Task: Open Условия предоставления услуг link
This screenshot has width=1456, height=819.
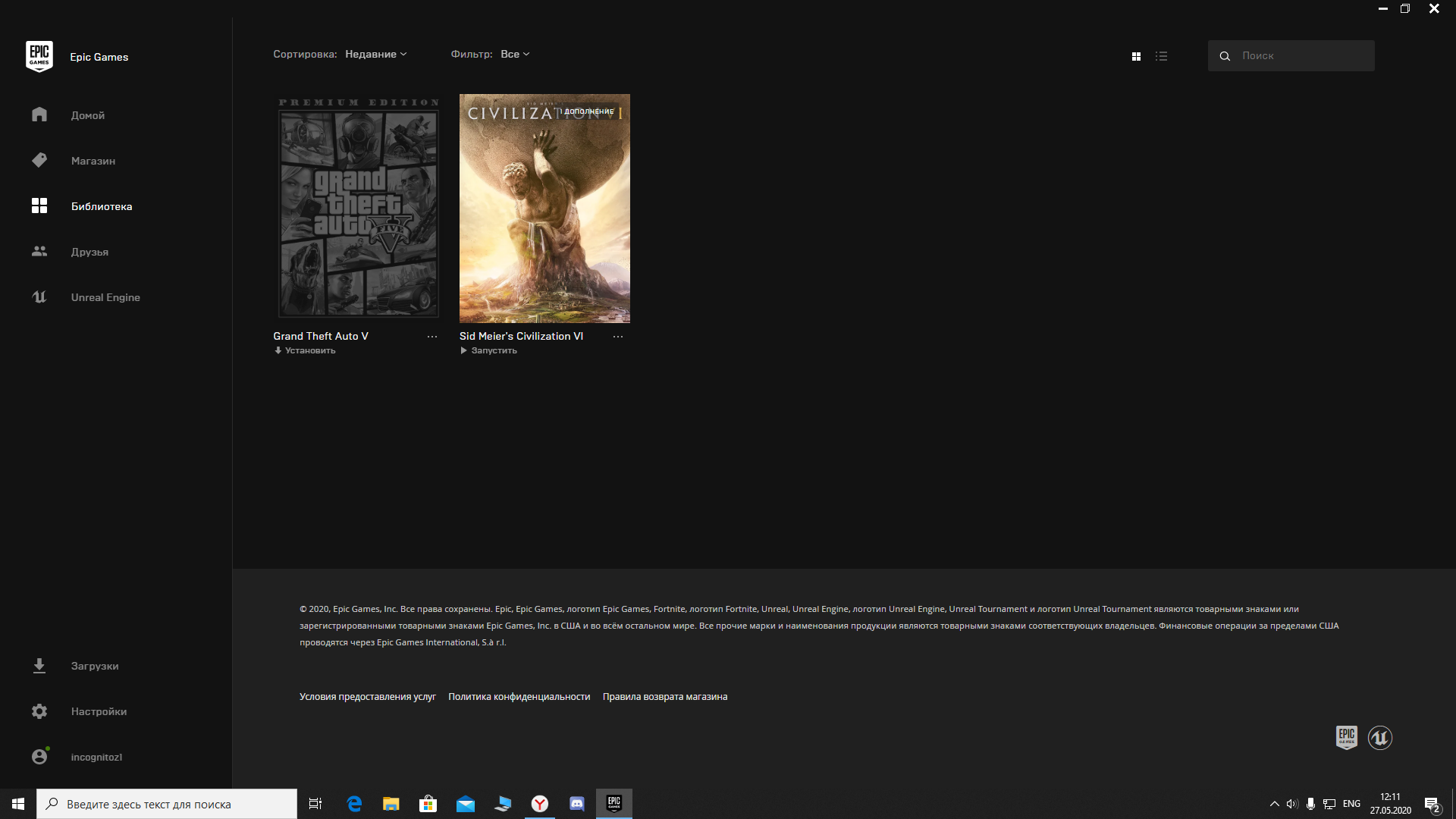Action: point(368,697)
